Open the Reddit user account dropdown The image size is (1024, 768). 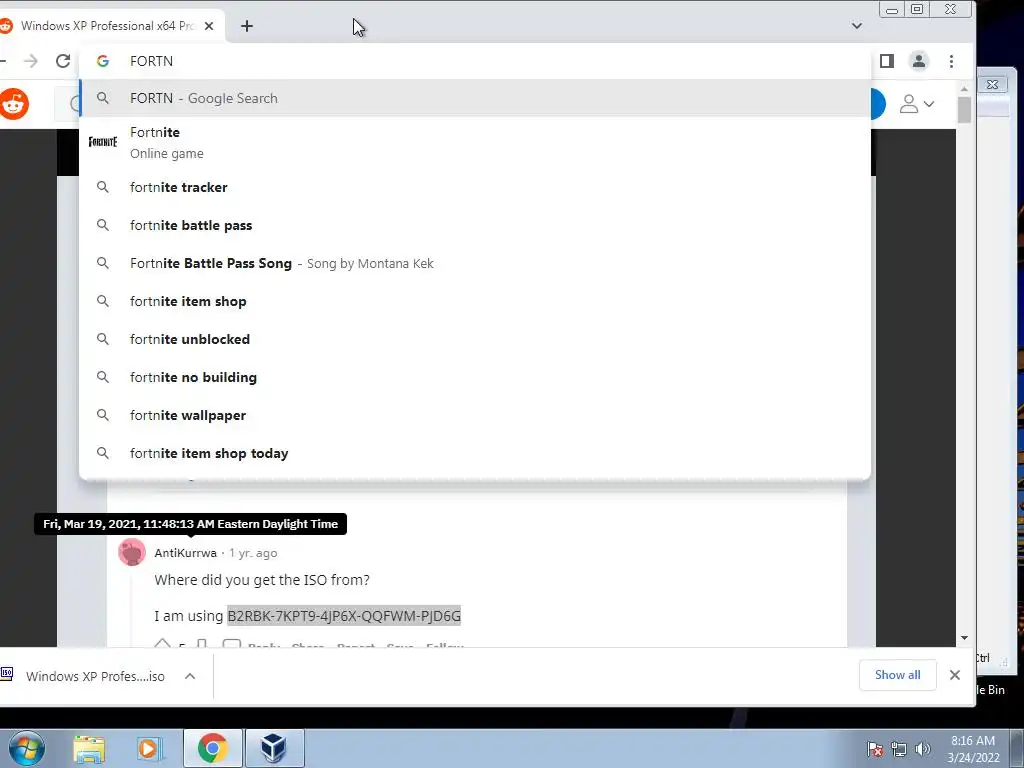[917, 104]
